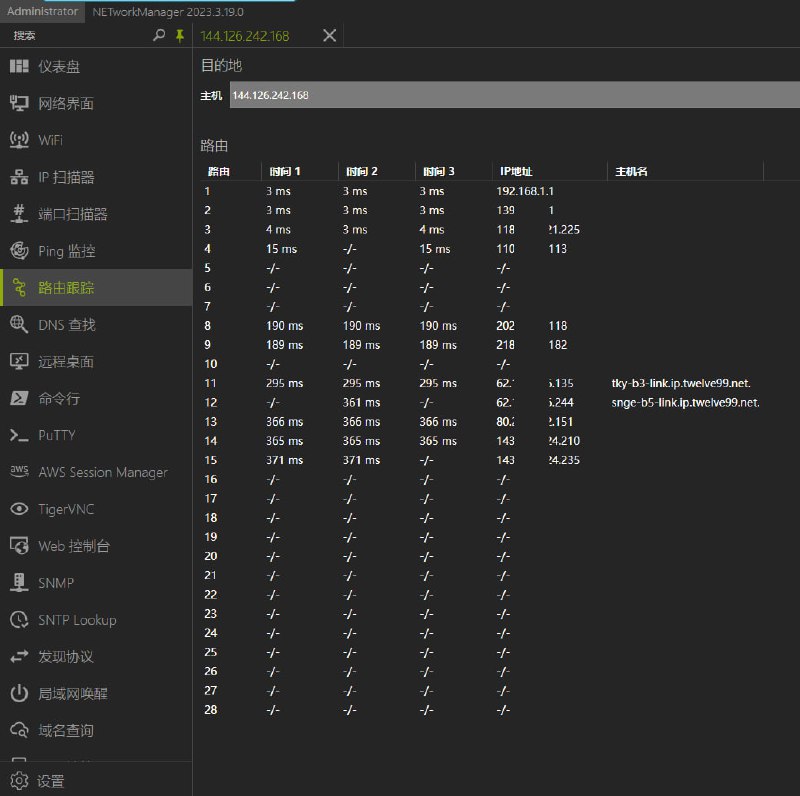Screen dimensions: 800x796
Task: Toggle the green pin icon beside search
Action: pyautogui.click(x=180, y=35)
